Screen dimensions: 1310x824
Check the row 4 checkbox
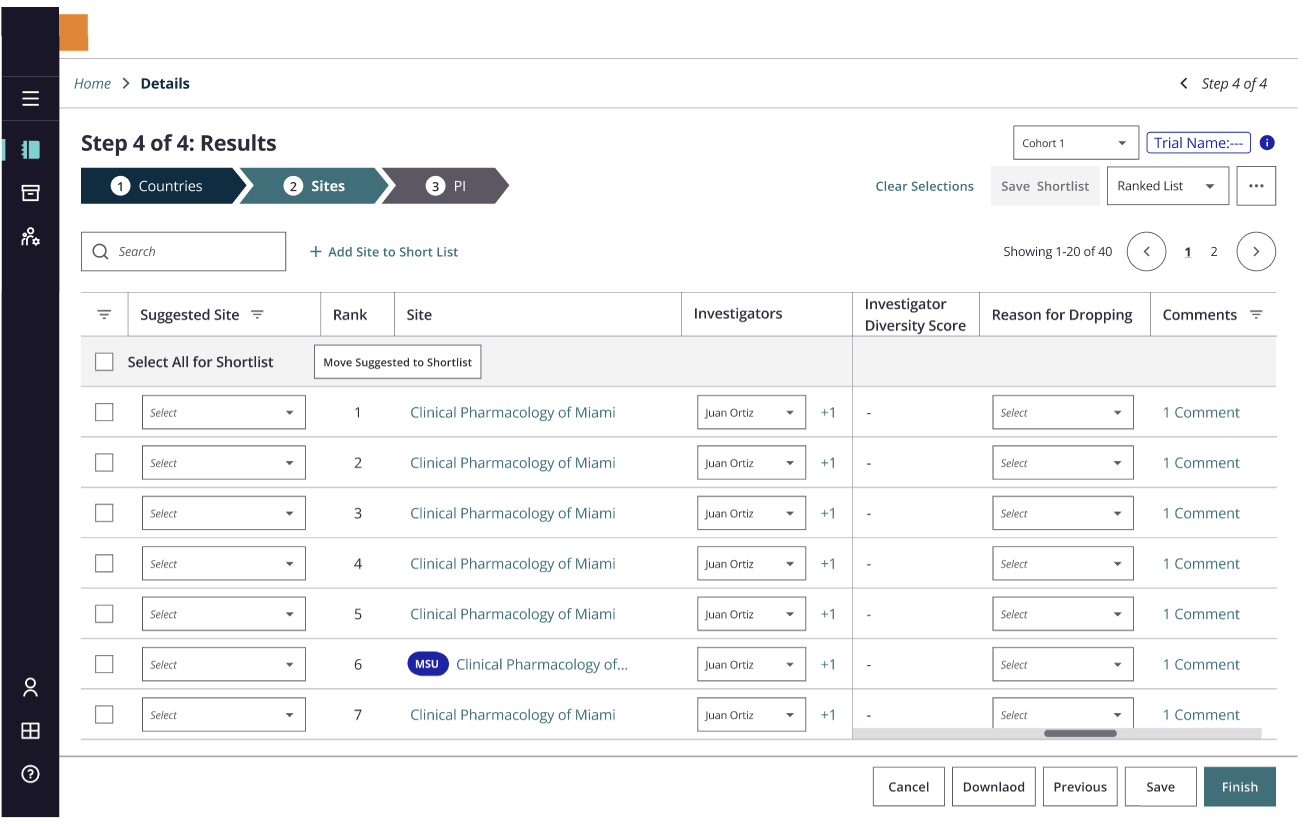tap(104, 563)
